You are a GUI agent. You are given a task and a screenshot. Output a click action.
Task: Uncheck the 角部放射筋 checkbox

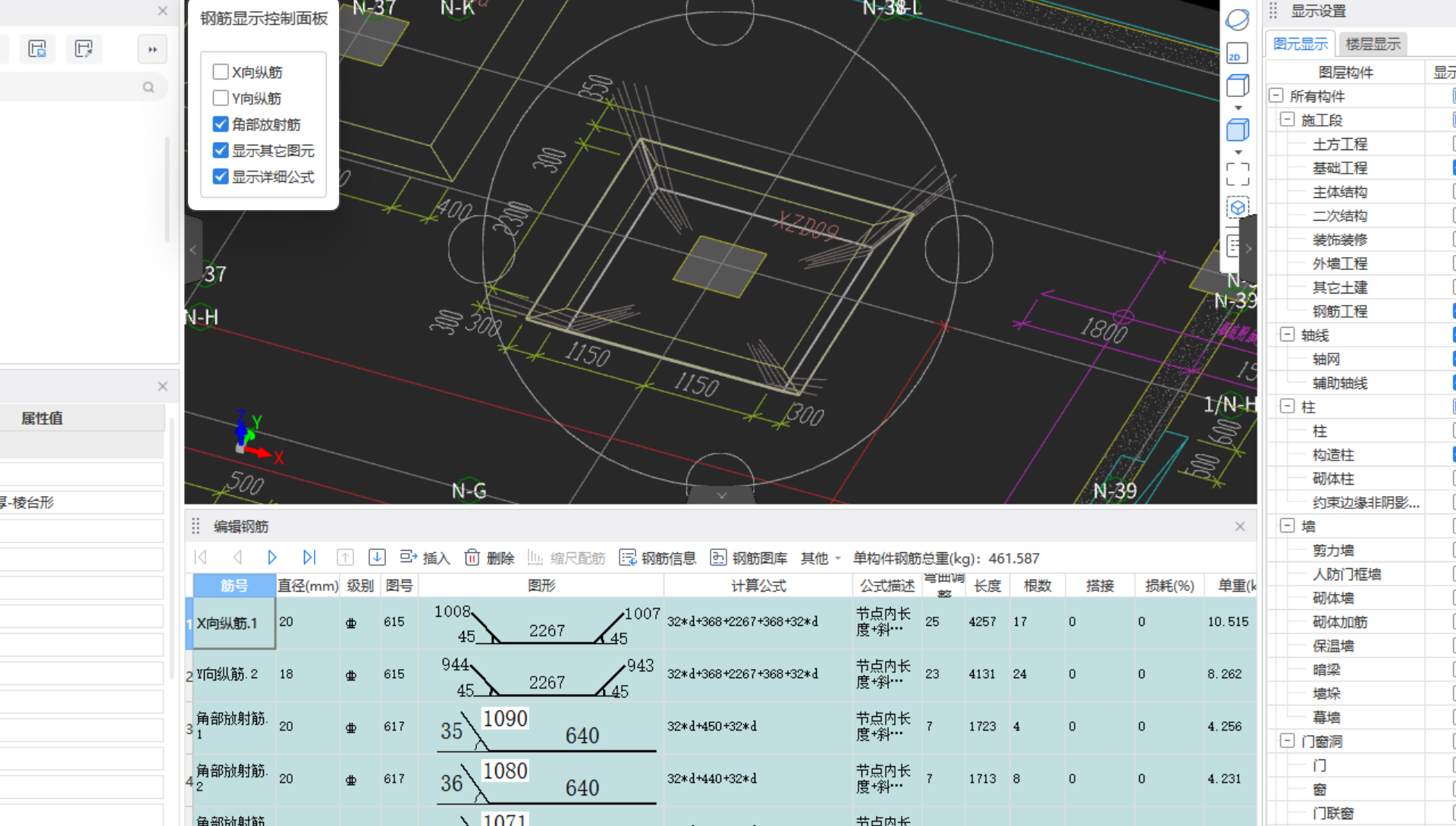[221, 124]
